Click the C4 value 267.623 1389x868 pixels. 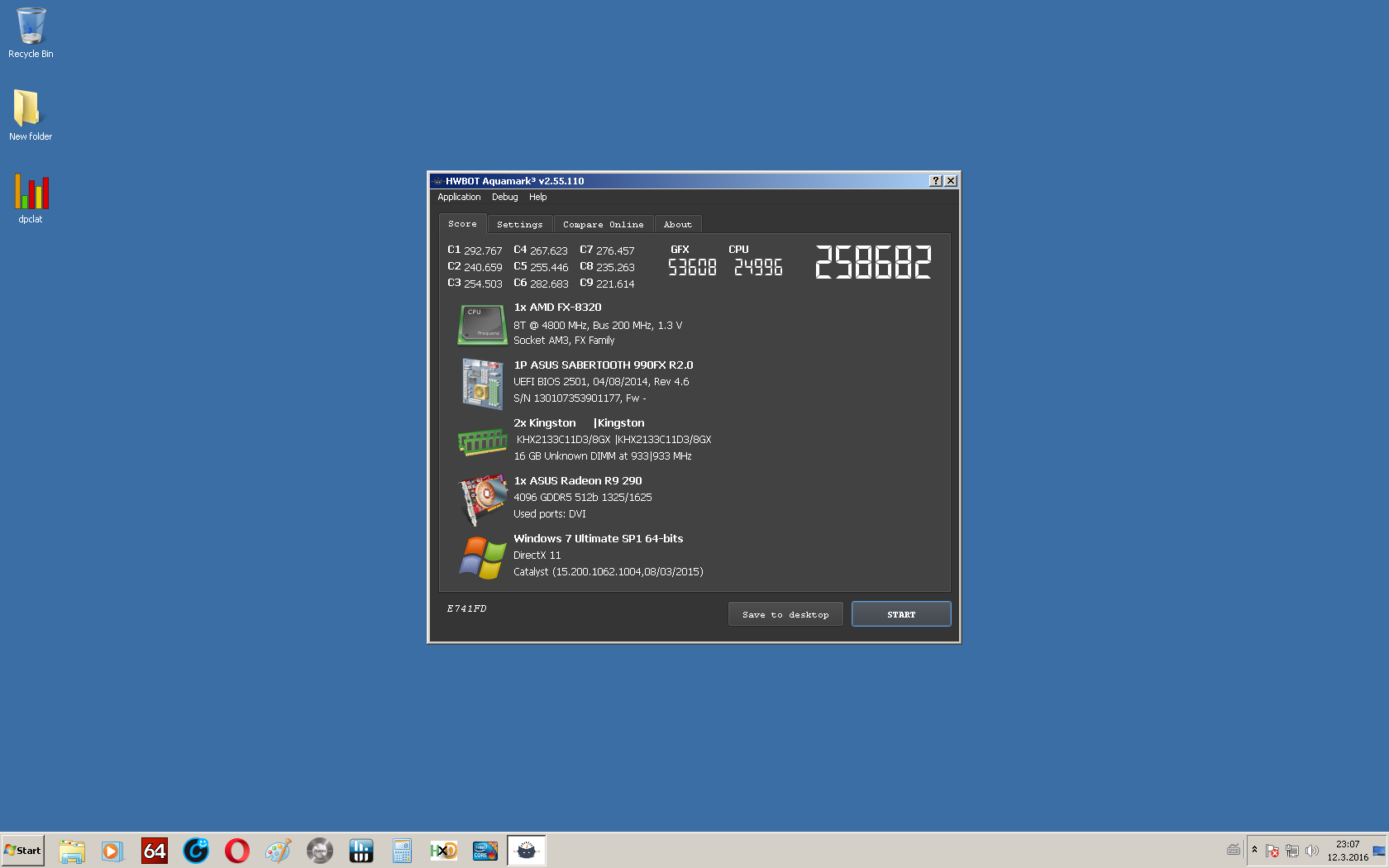tap(549, 250)
